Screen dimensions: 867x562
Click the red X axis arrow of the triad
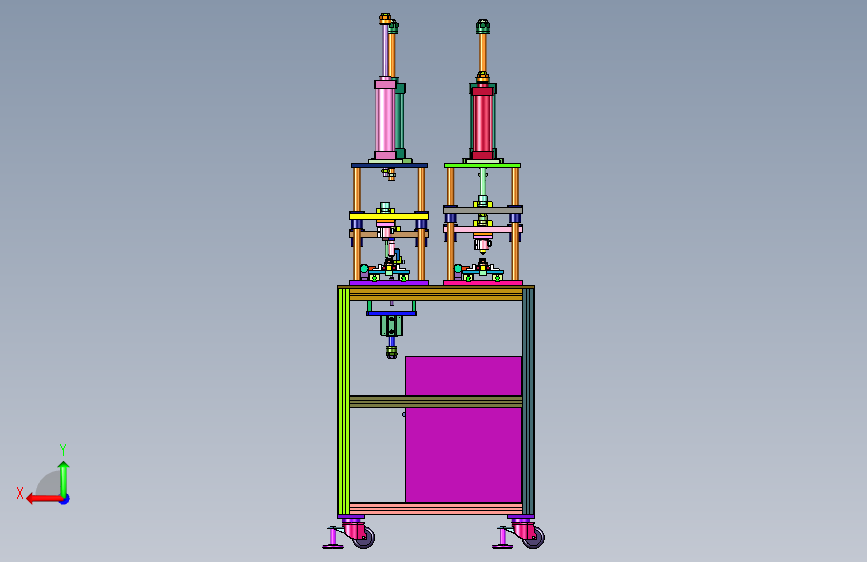[43, 499]
